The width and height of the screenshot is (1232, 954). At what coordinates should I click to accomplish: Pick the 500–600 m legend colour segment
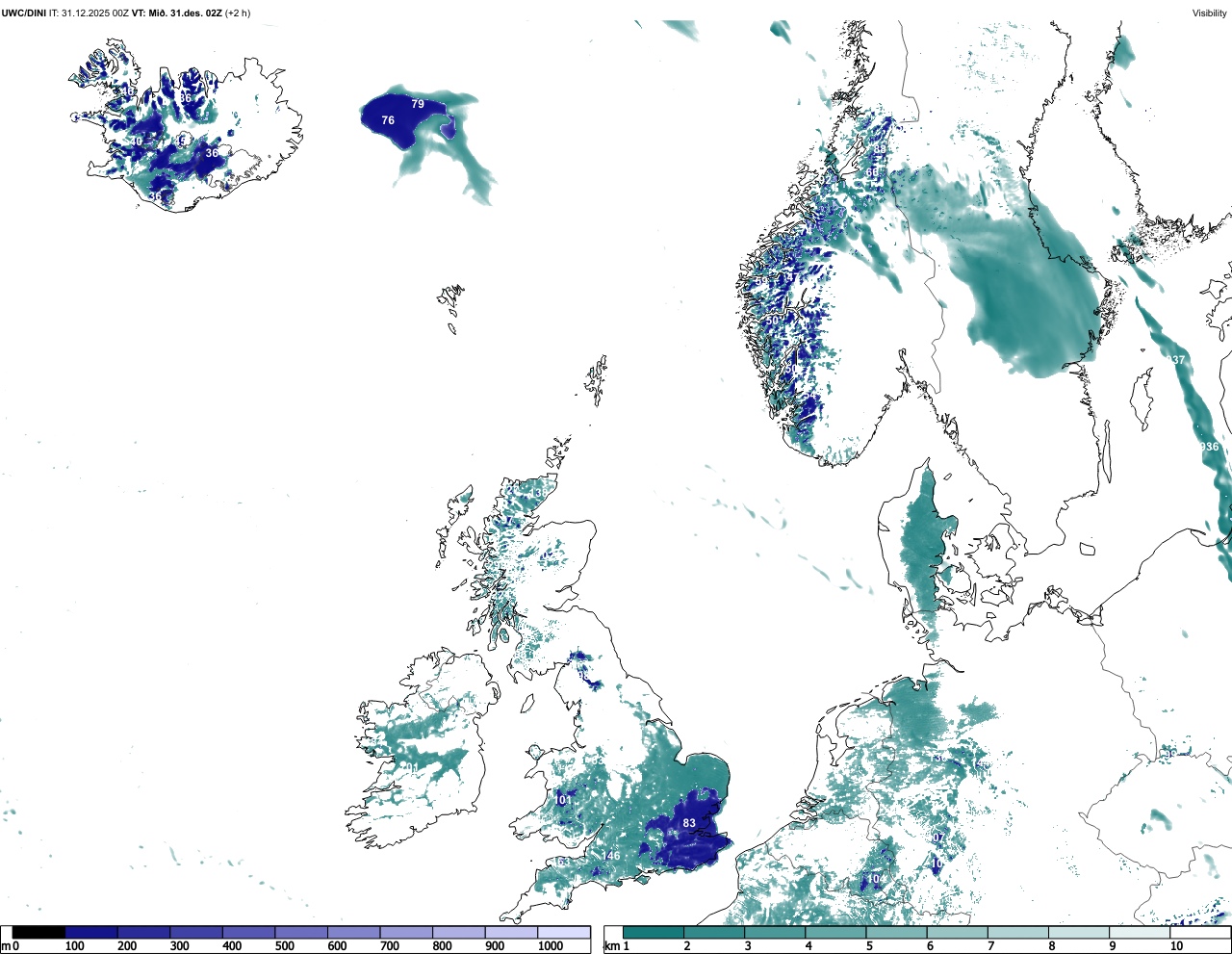pyautogui.click(x=301, y=933)
